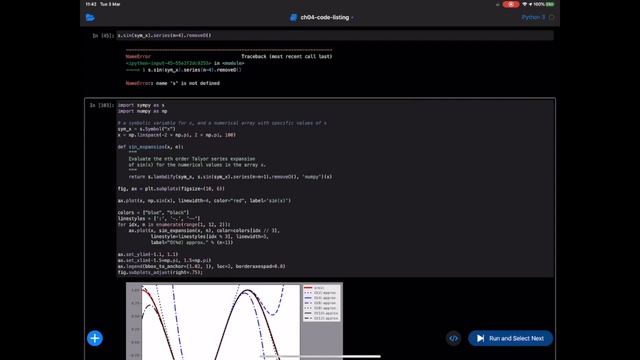Click the 'import numpy as np' line
The image size is (640, 360).
(x=142, y=111)
